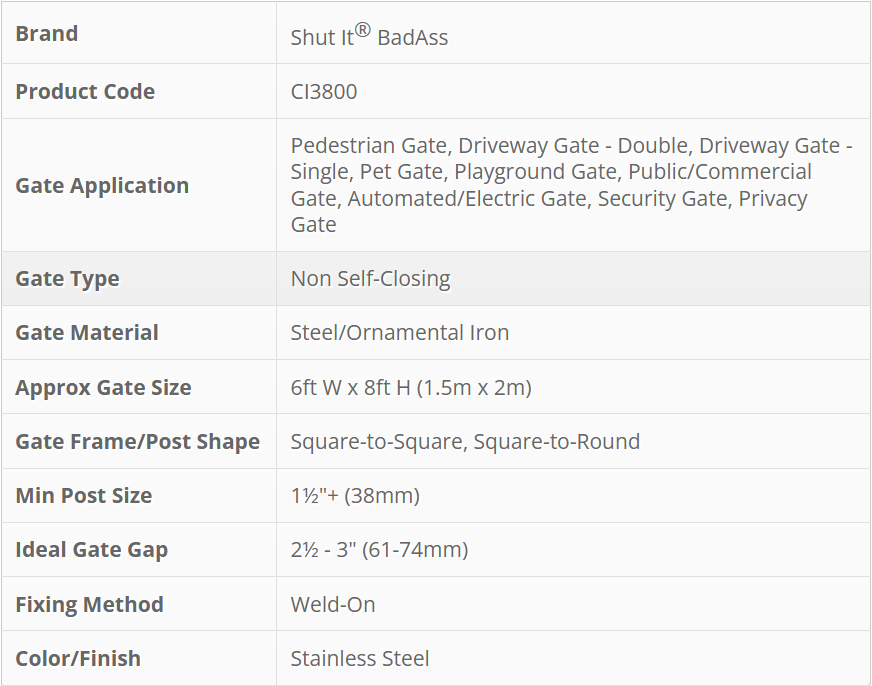Select the CI3800 product code value
Viewport: 872px width, 686px height.
tap(324, 92)
